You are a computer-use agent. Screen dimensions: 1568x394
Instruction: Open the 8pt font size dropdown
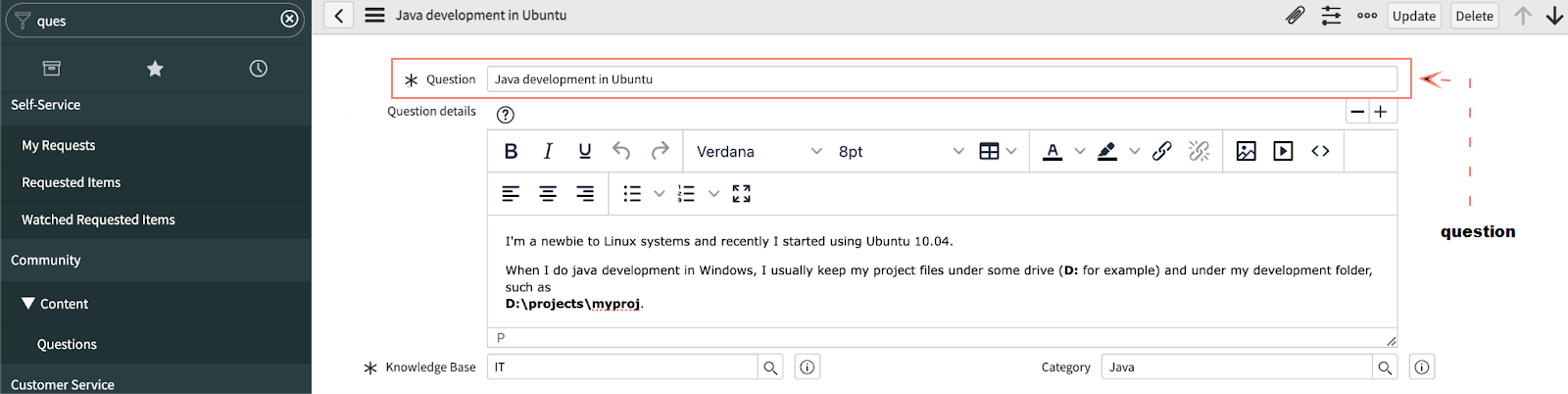click(901, 151)
